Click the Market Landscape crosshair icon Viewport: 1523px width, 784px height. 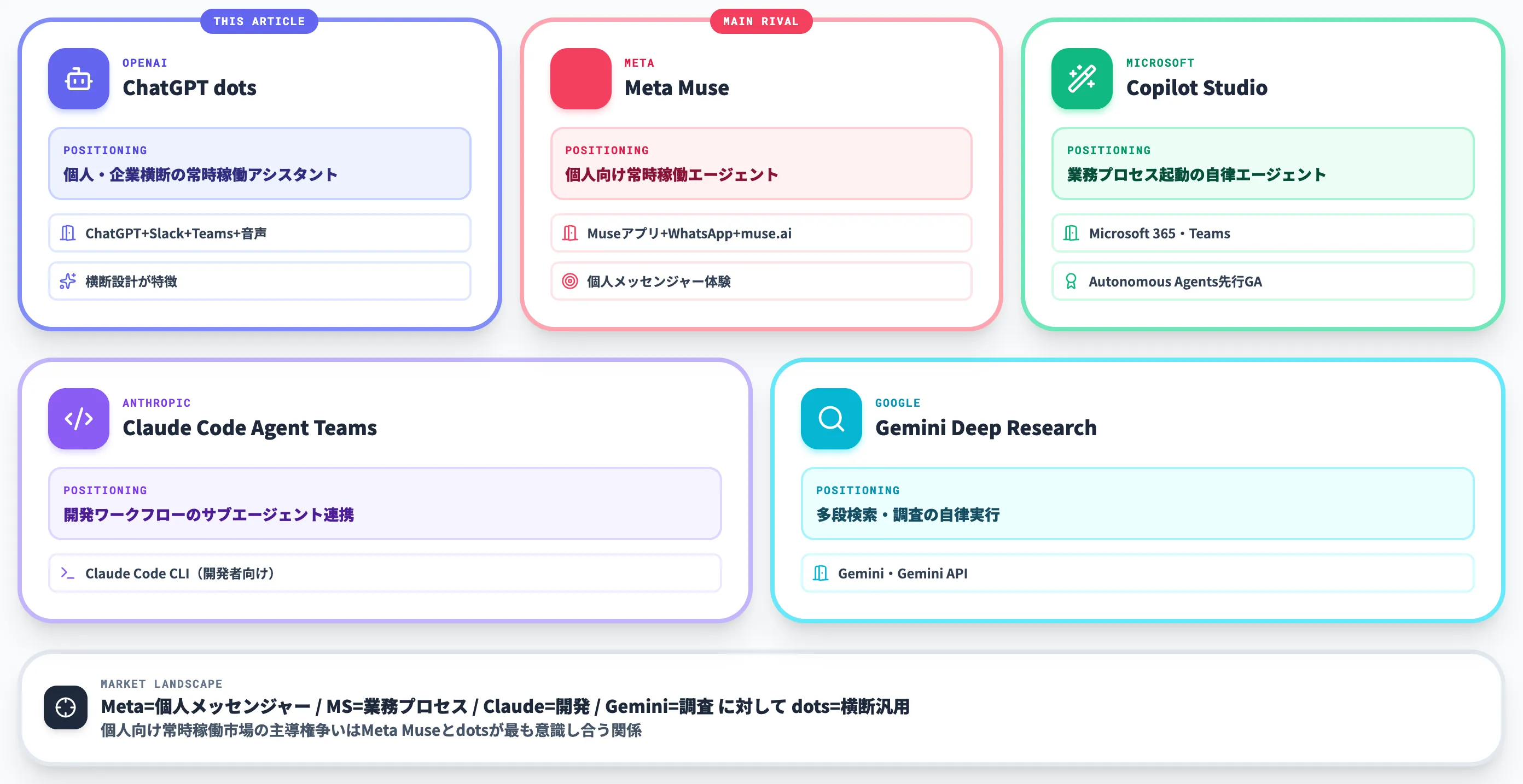pos(66,706)
